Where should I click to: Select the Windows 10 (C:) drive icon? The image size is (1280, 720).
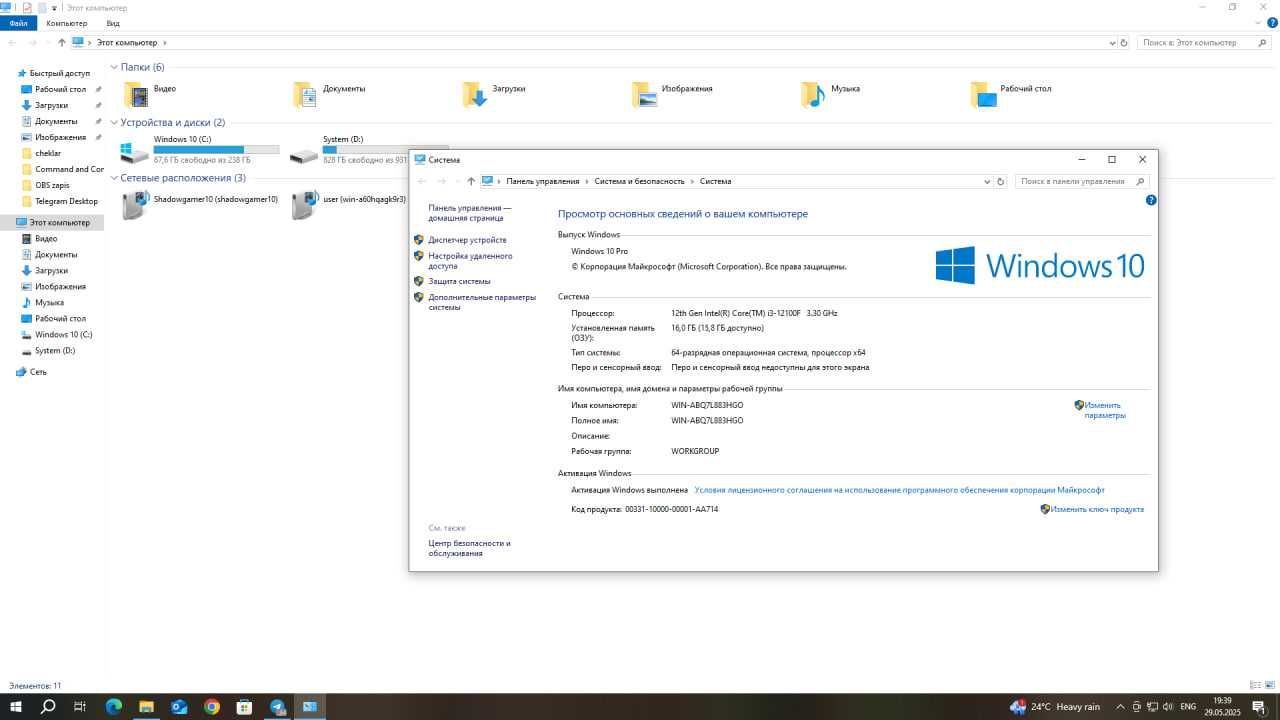tap(134, 152)
